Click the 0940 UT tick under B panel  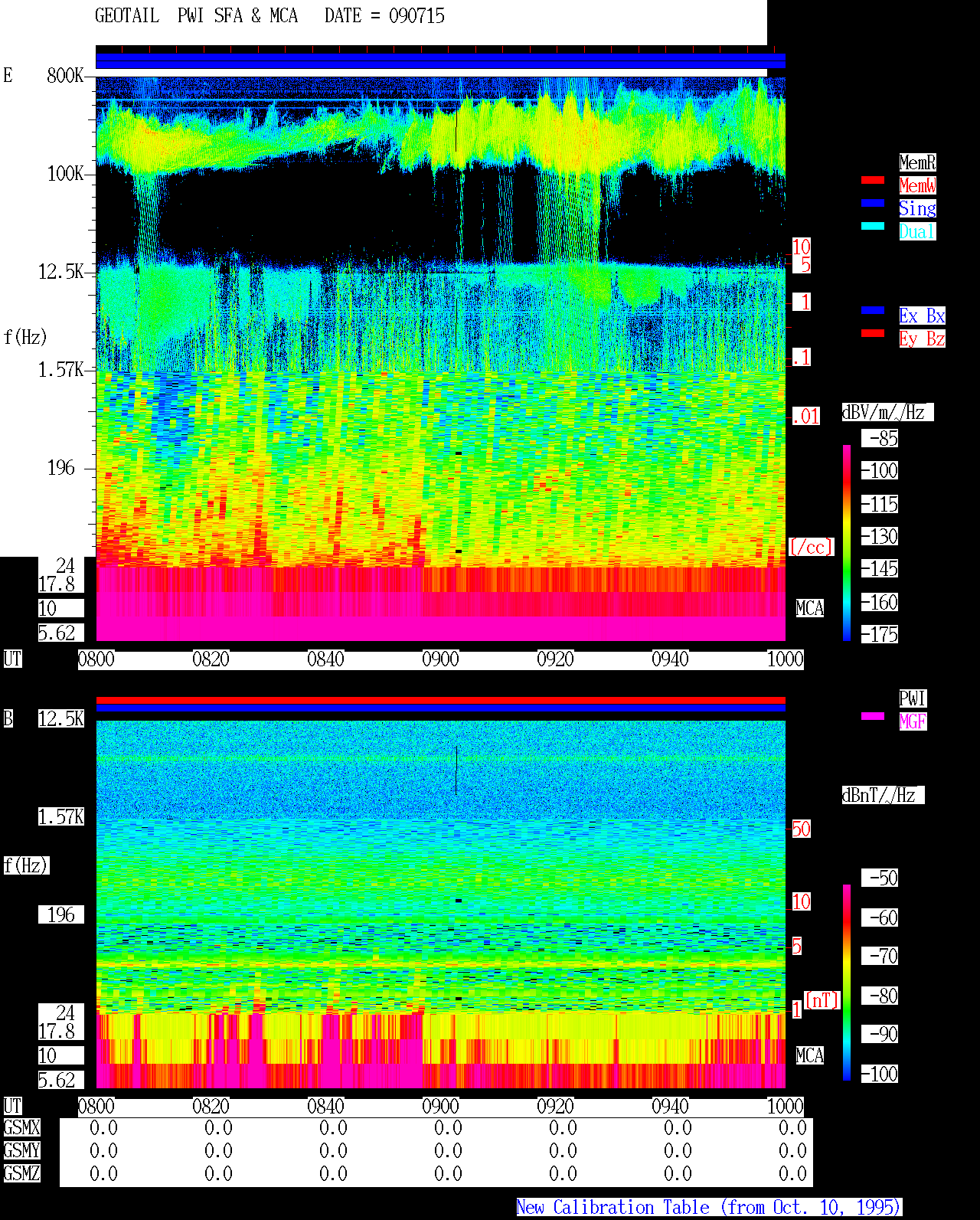coord(671,1106)
